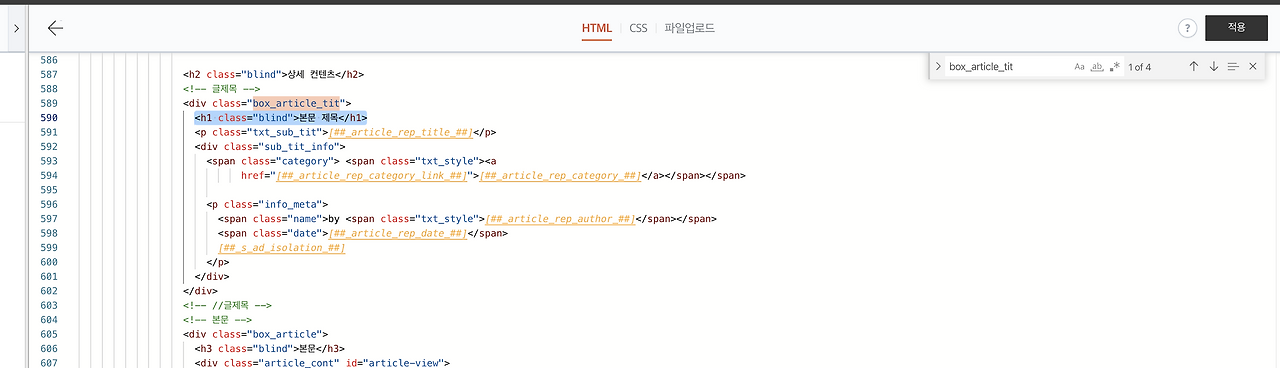Click [##_article_rep_category_link_##] placeholder
Image resolution: width=1280 pixels, height=368 pixels.
tap(372, 175)
